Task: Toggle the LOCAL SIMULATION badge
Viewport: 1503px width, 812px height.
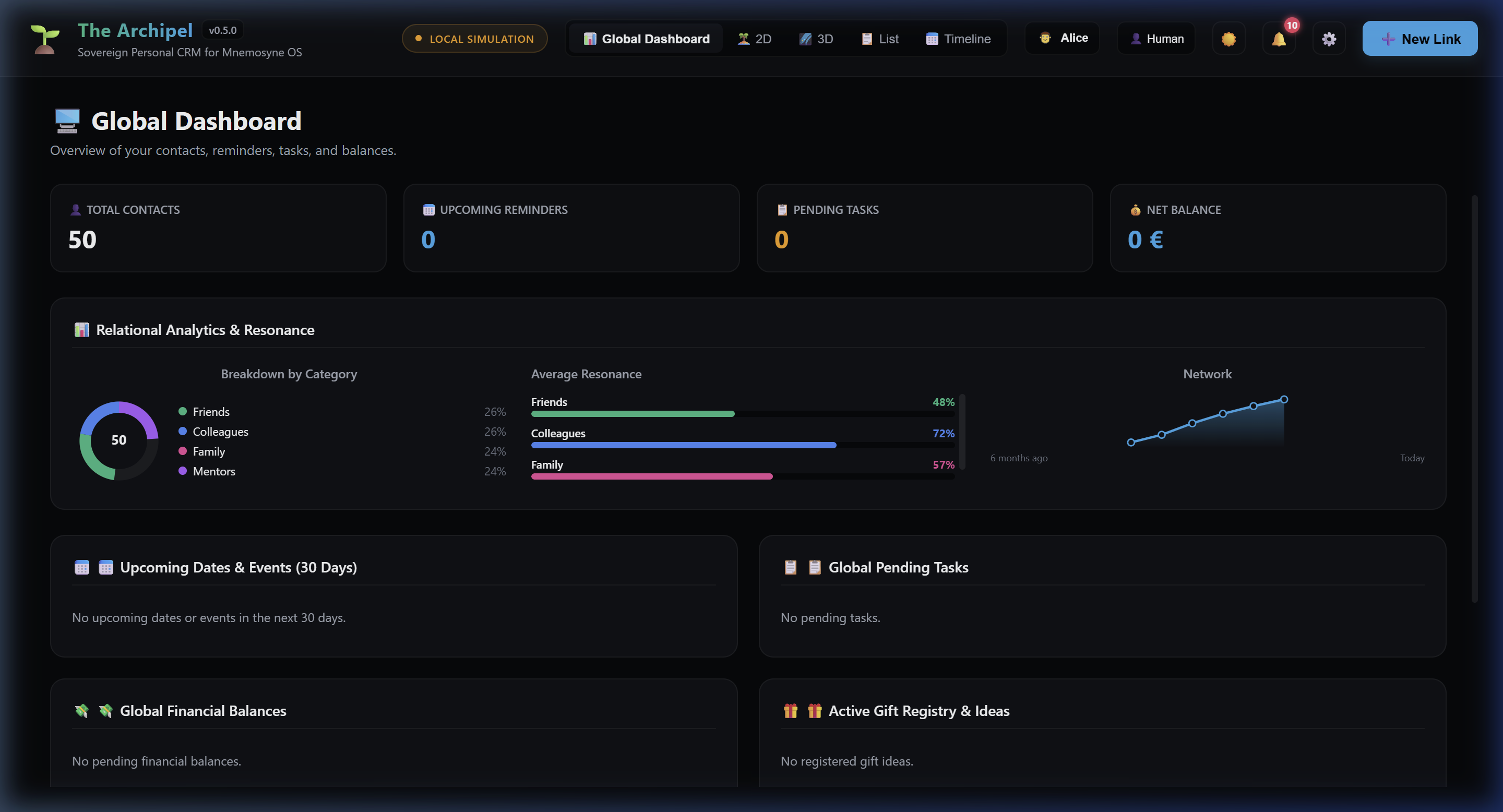Action: click(x=474, y=39)
